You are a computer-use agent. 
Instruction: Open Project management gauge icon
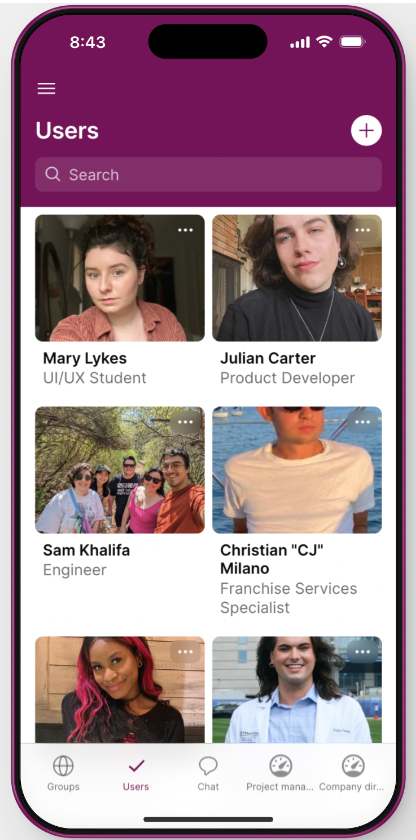pos(281,766)
